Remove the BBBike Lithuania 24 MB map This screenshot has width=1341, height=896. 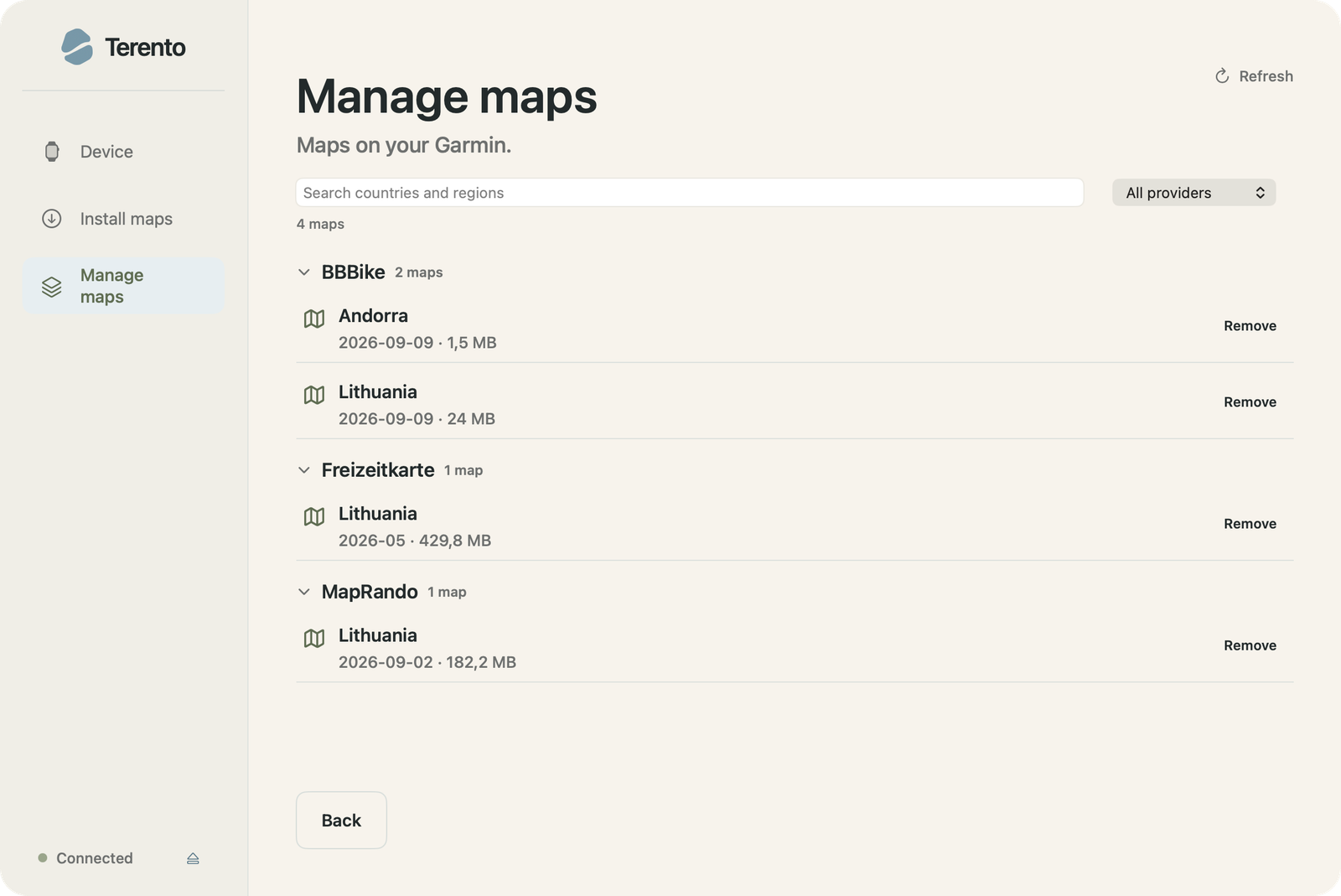(1250, 402)
